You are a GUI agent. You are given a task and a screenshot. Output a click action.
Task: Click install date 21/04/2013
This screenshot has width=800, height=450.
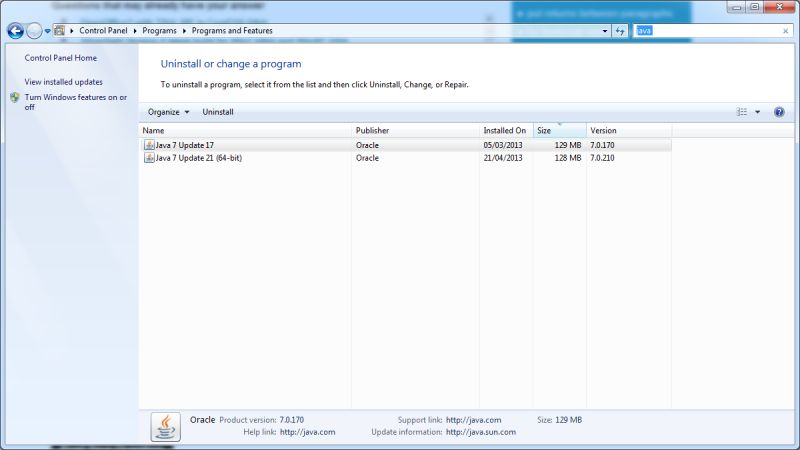pos(503,158)
